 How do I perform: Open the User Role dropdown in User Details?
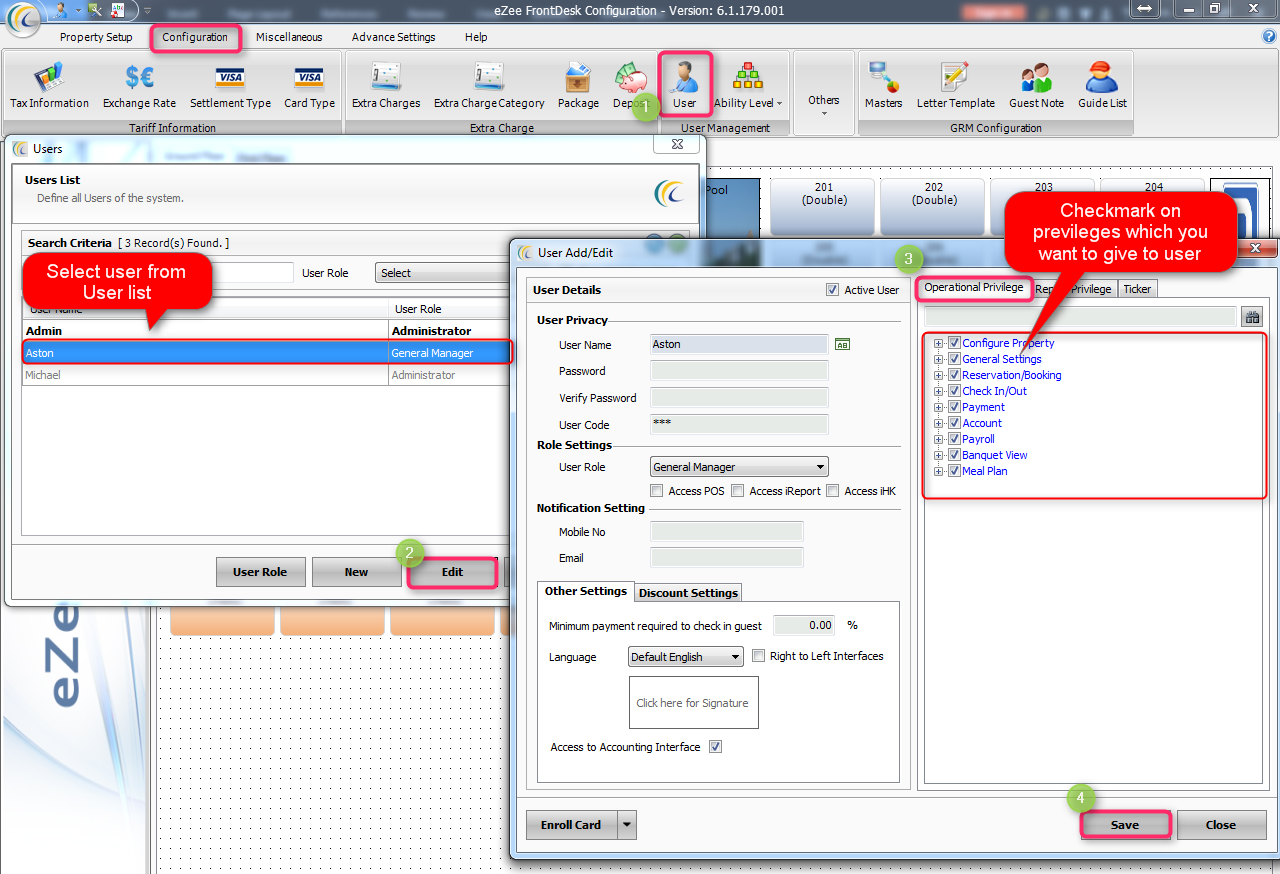pos(739,467)
